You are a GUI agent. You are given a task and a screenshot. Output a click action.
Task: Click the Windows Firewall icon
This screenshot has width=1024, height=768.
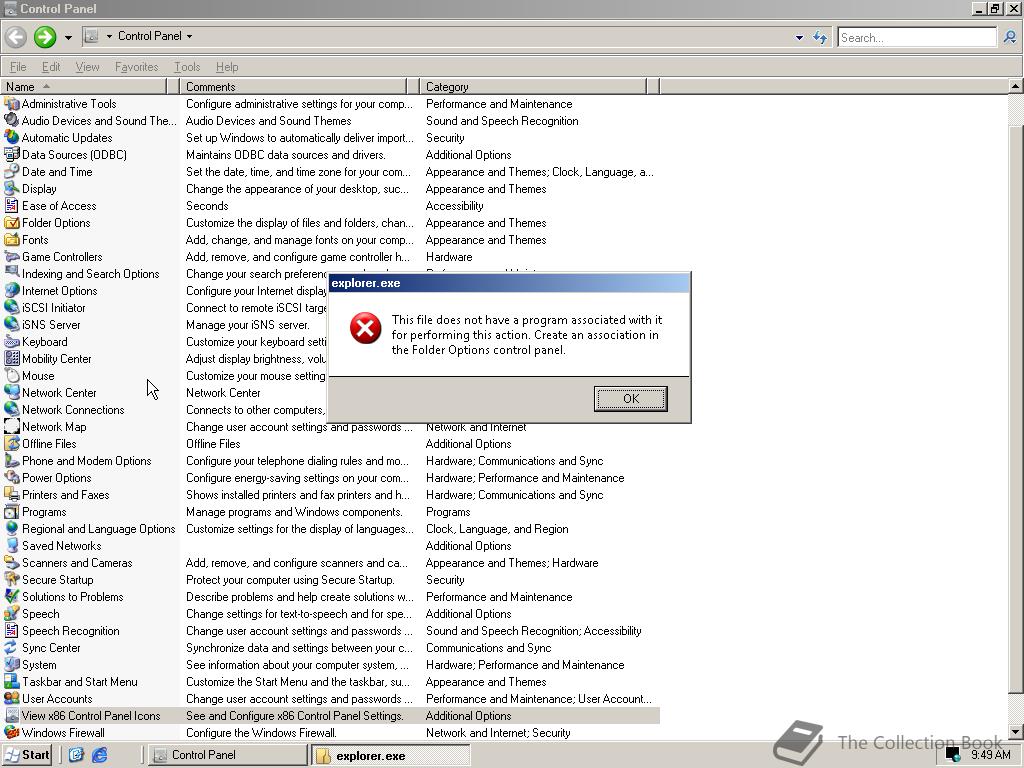[12, 732]
